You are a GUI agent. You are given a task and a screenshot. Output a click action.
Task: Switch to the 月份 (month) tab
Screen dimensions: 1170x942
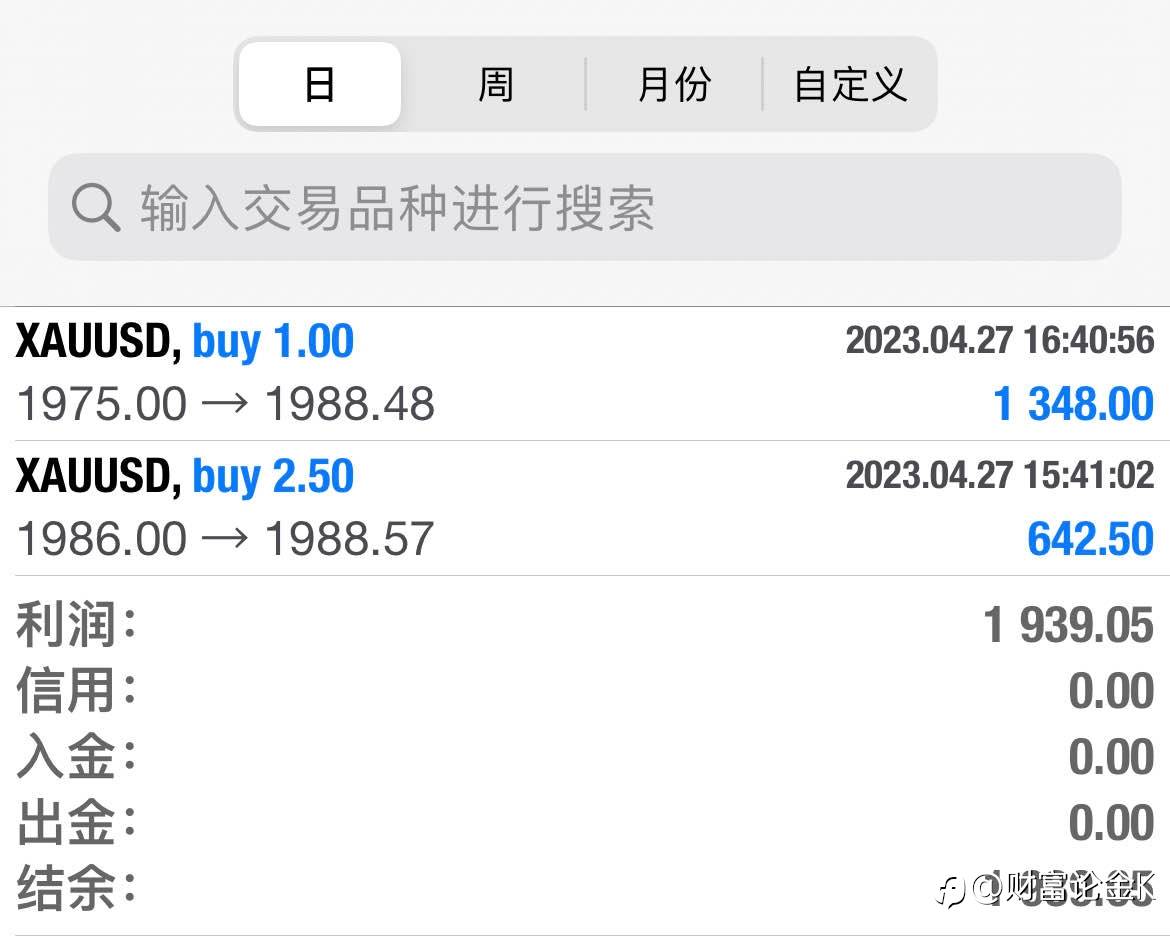(674, 84)
